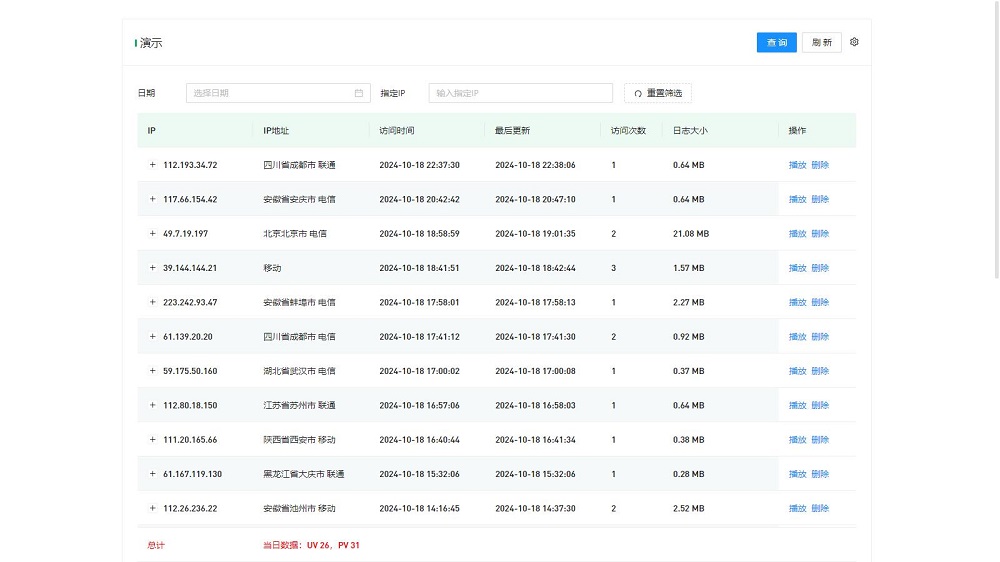Delete record for 61.167.119.130
Viewport: 1000px width, 562px height.
(820, 475)
